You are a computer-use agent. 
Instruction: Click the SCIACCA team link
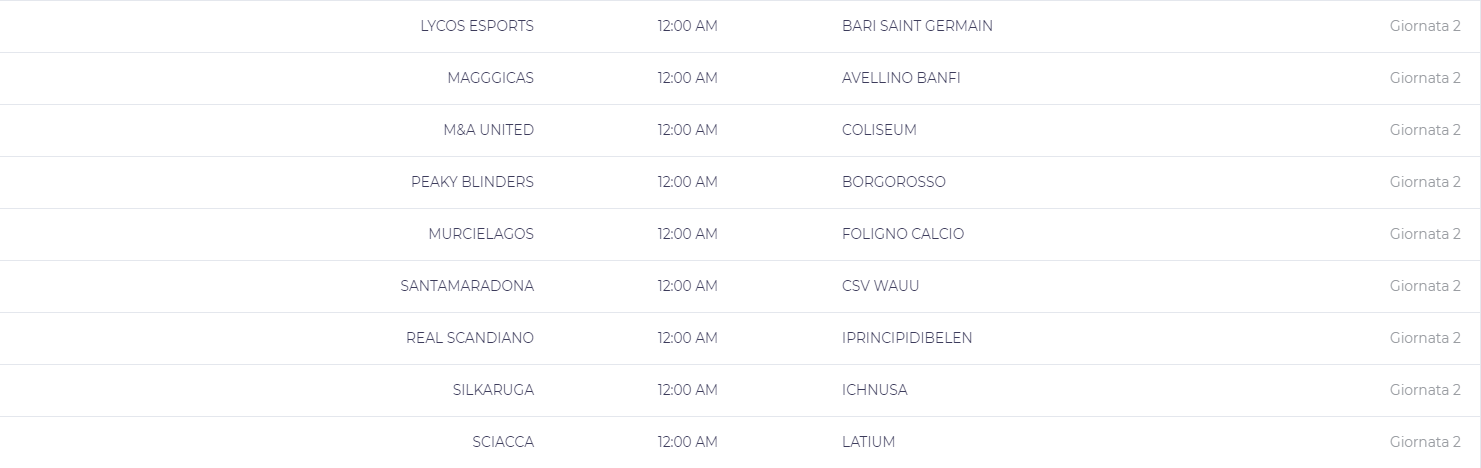[x=503, y=442]
